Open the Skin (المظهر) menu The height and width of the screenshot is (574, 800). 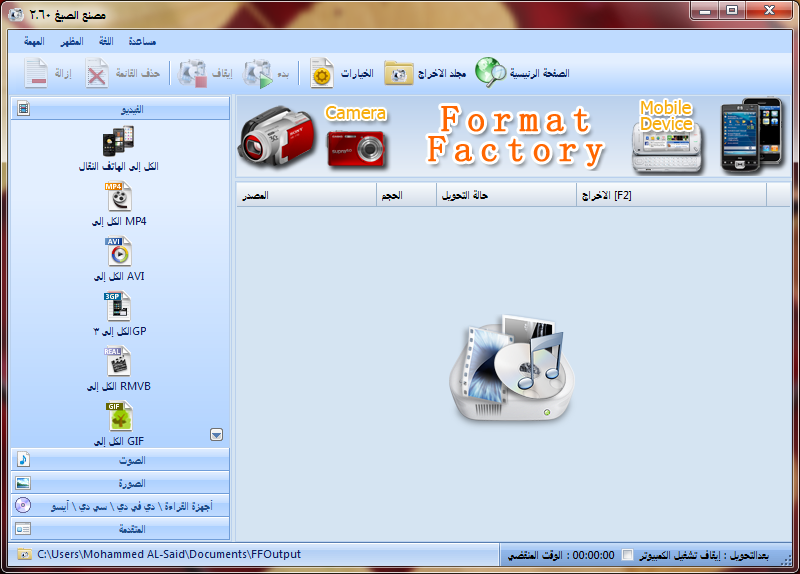tap(72, 41)
